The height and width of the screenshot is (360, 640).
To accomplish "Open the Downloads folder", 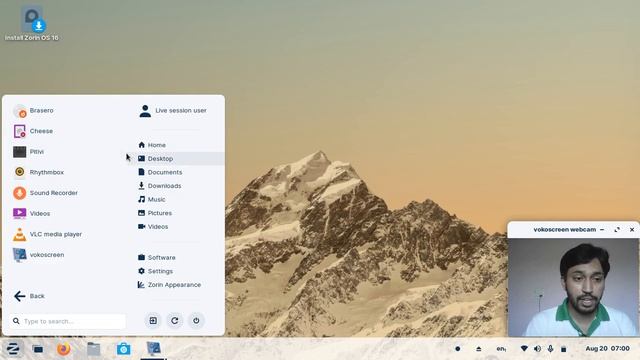I will tap(160, 186).
